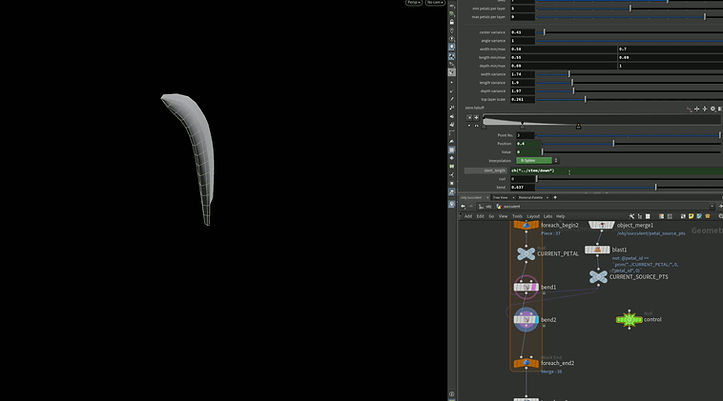Toggle bend1 pink template flag

(533, 287)
